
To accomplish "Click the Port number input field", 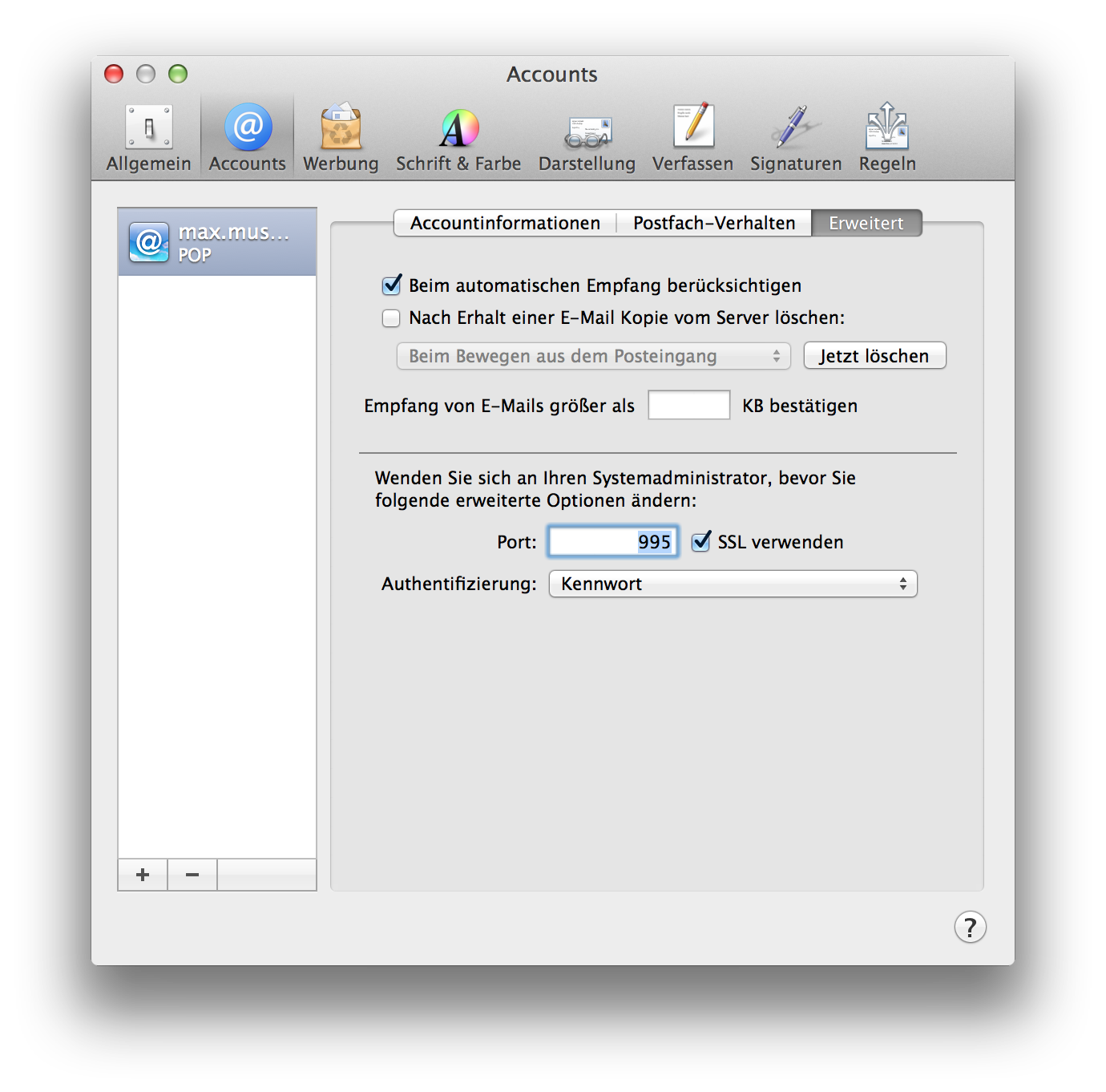I will coord(613,542).
